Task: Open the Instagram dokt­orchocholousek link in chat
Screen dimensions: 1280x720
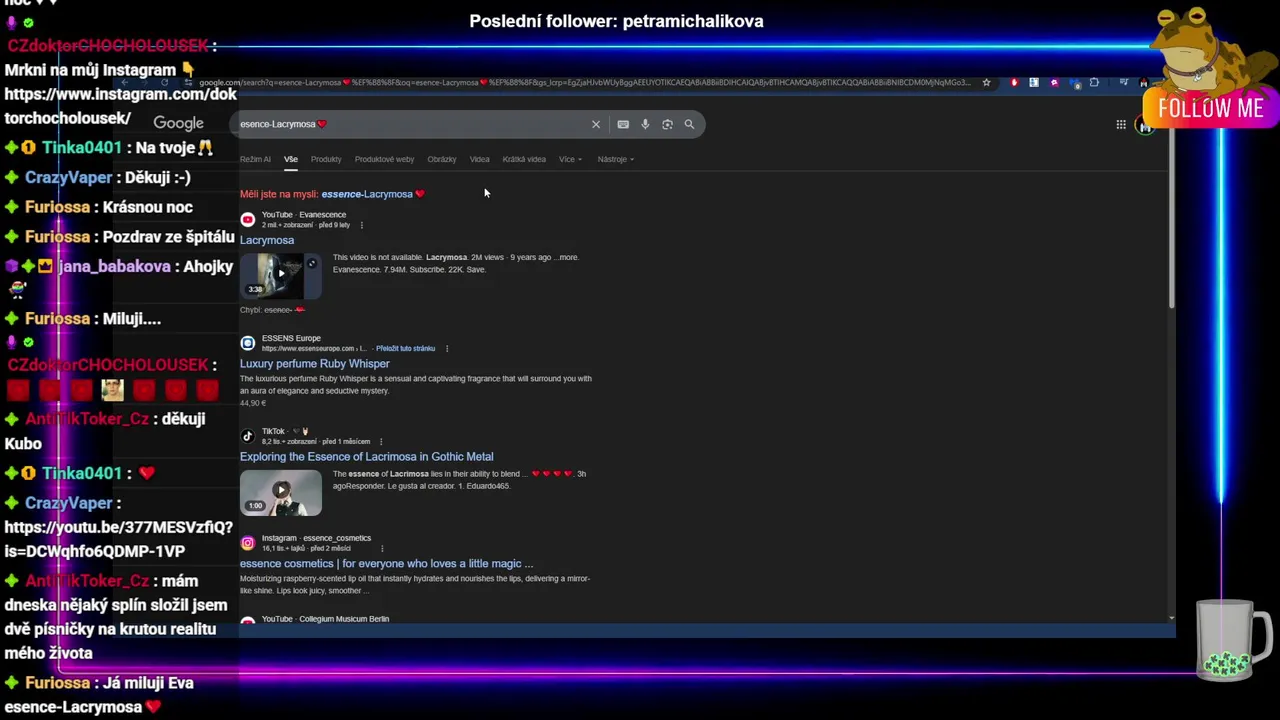Action: tap(120, 106)
